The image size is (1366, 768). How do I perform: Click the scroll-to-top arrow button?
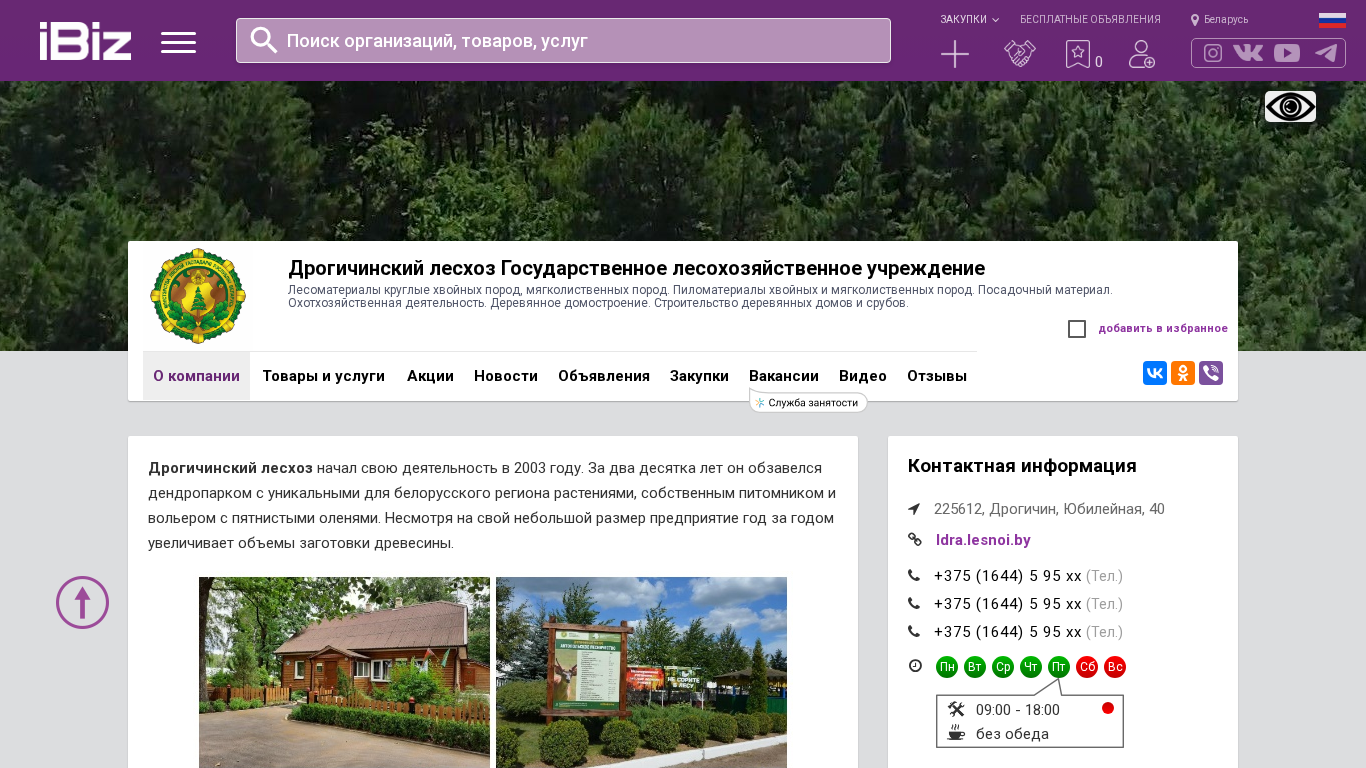(82, 603)
